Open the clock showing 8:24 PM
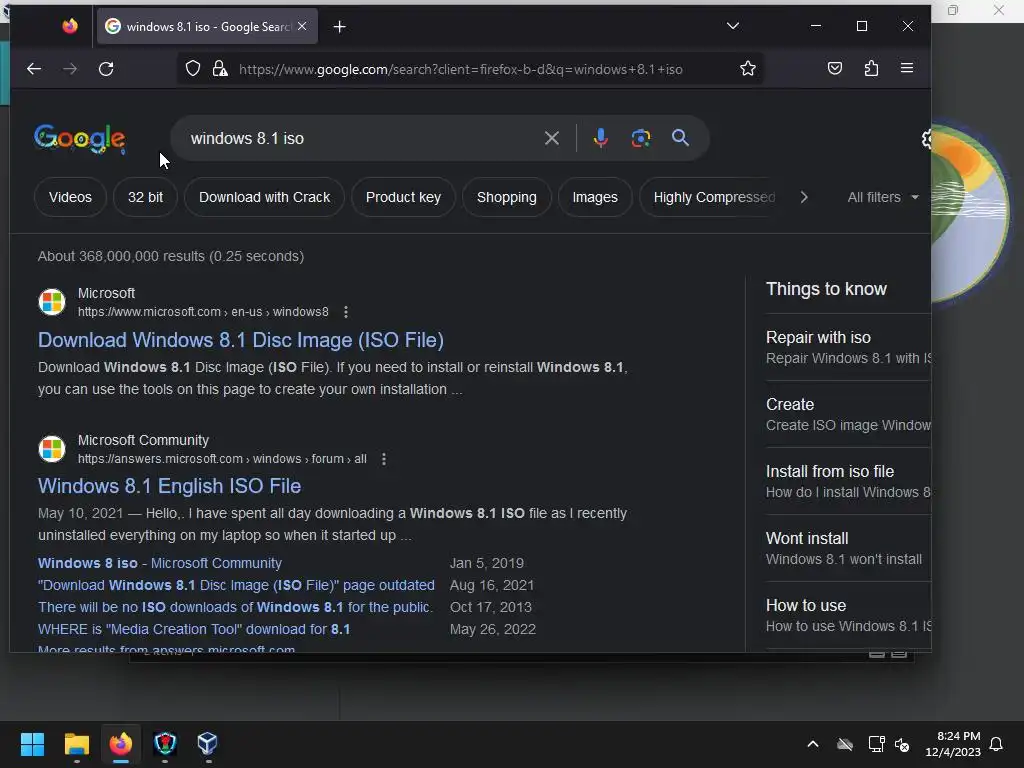Image resolution: width=1024 pixels, height=768 pixels. [x=953, y=744]
